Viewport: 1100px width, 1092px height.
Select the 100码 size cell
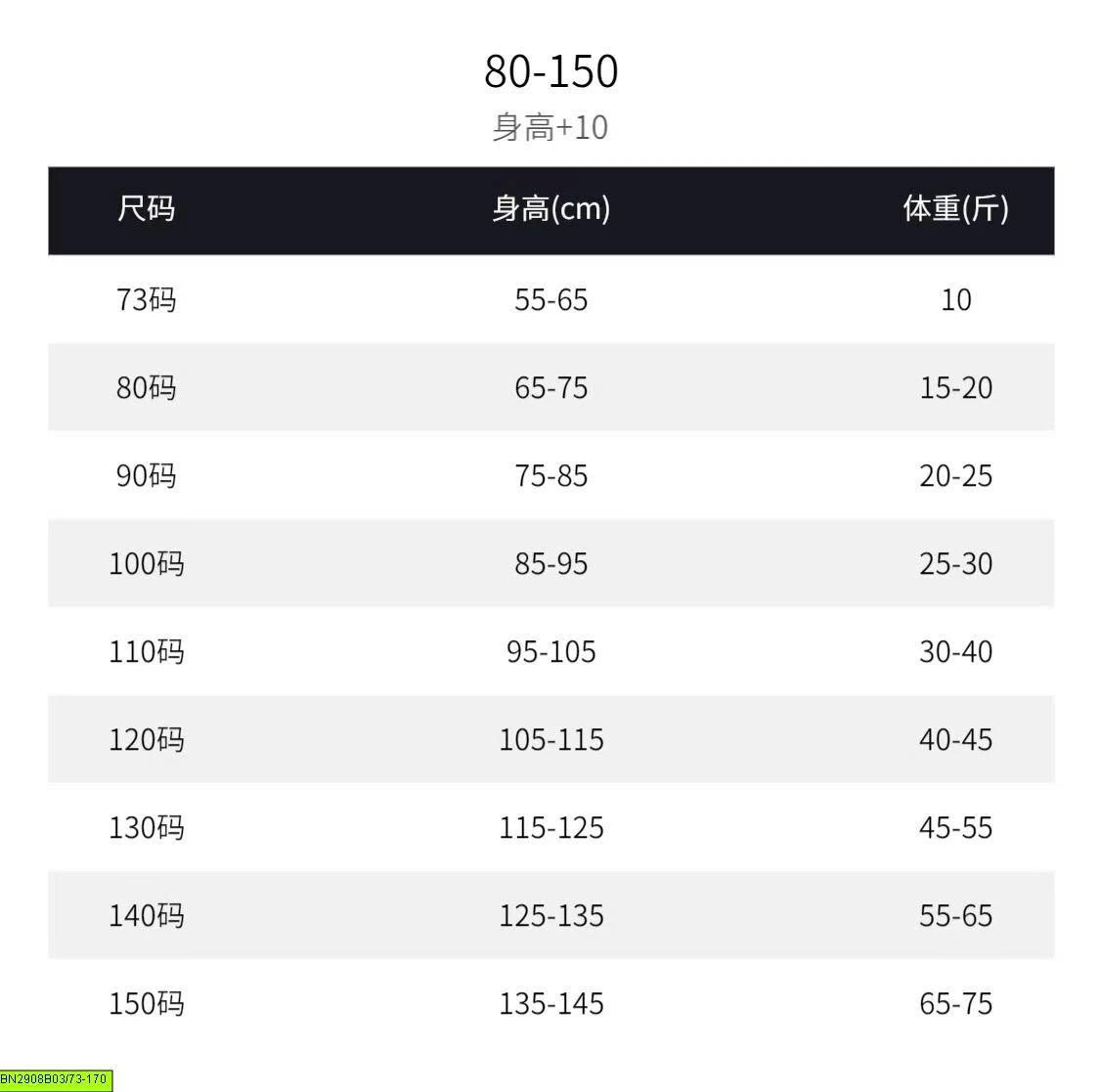pos(146,563)
